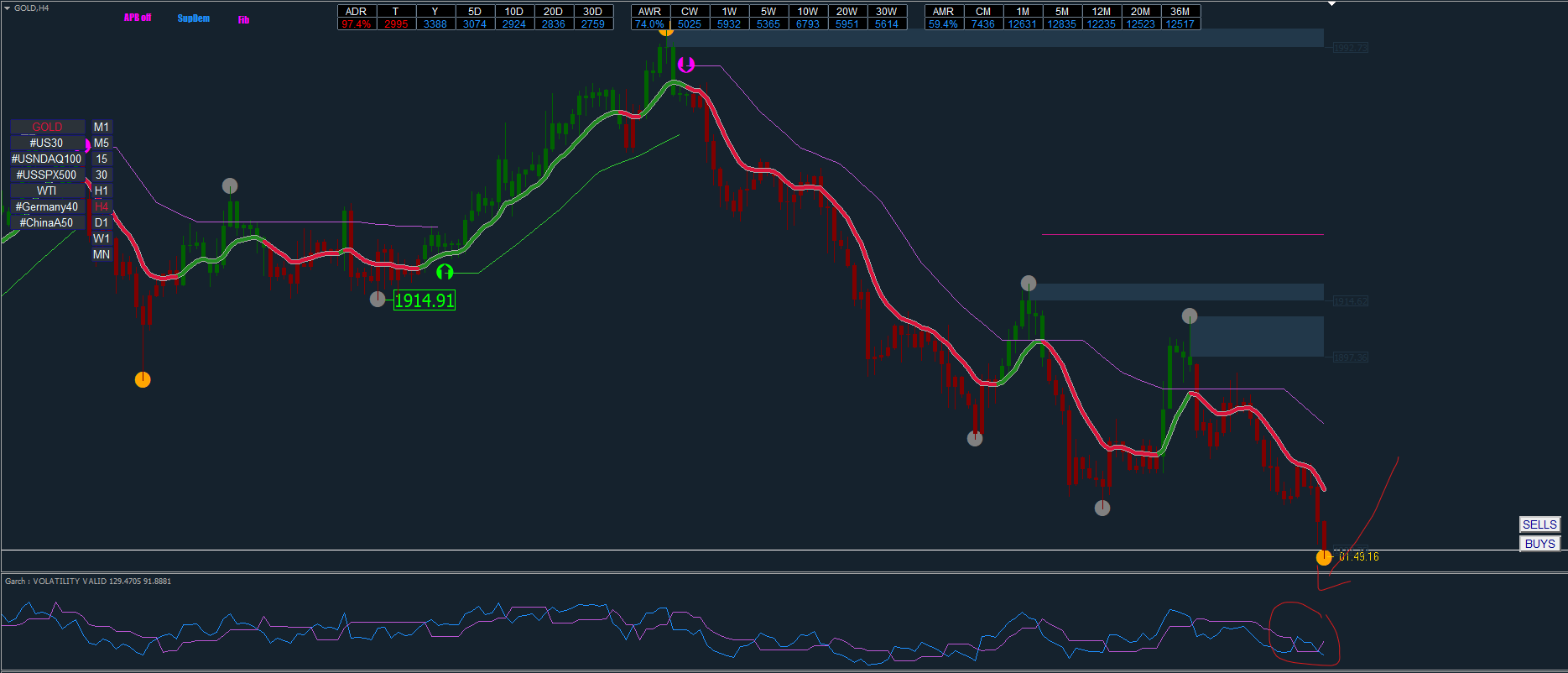Select gray circle beside the 1914.91 label
Image resolution: width=1568 pixels, height=673 pixels.
pos(378,299)
